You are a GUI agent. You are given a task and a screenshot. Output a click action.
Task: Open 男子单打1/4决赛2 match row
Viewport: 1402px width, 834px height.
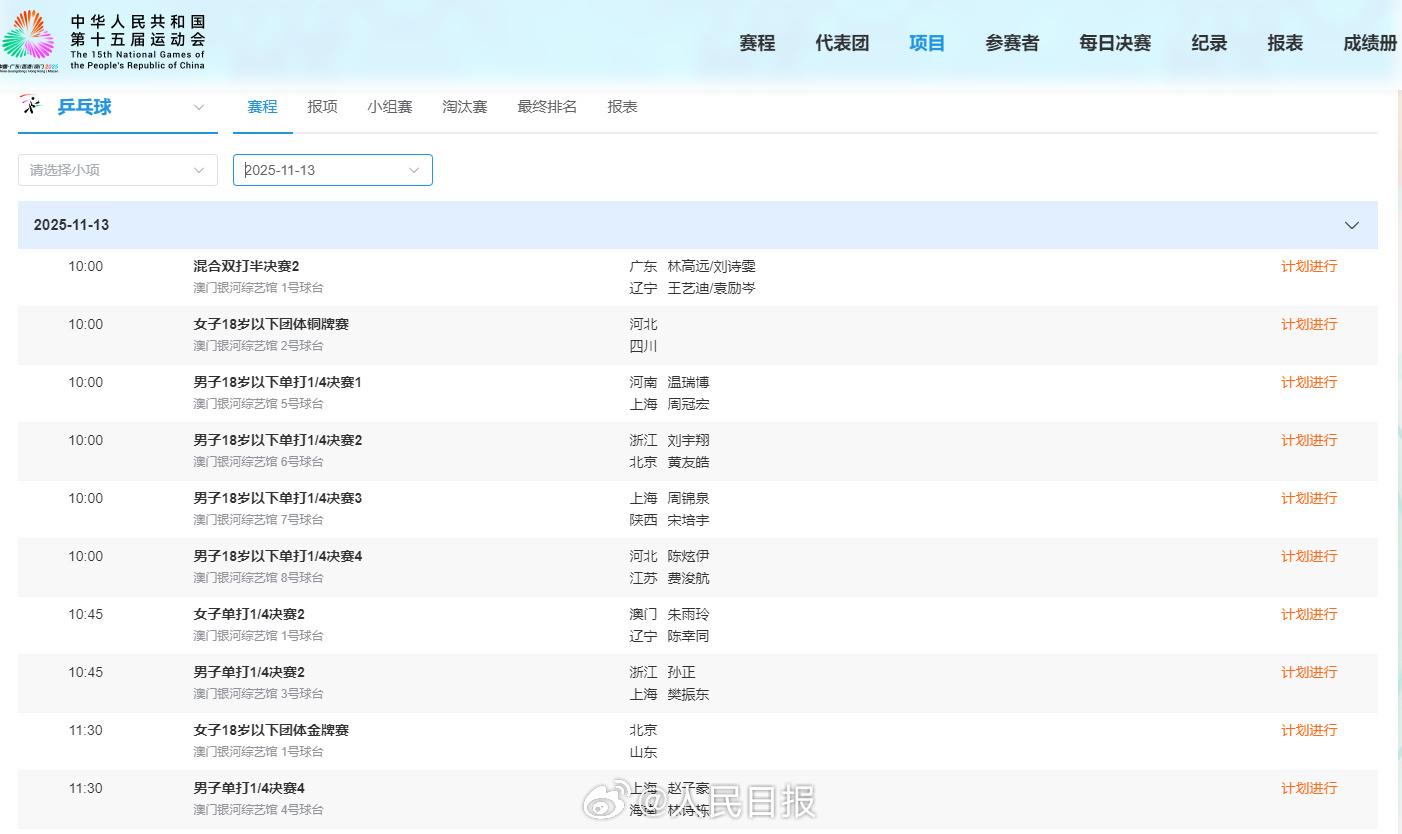click(249, 672)
